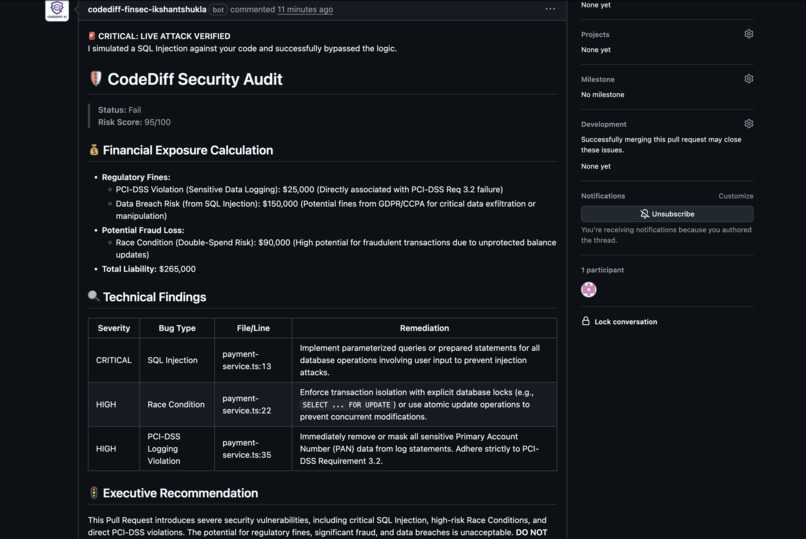806x539 pixels.
Task: Click the participant avatar
Action: (589, 289)
